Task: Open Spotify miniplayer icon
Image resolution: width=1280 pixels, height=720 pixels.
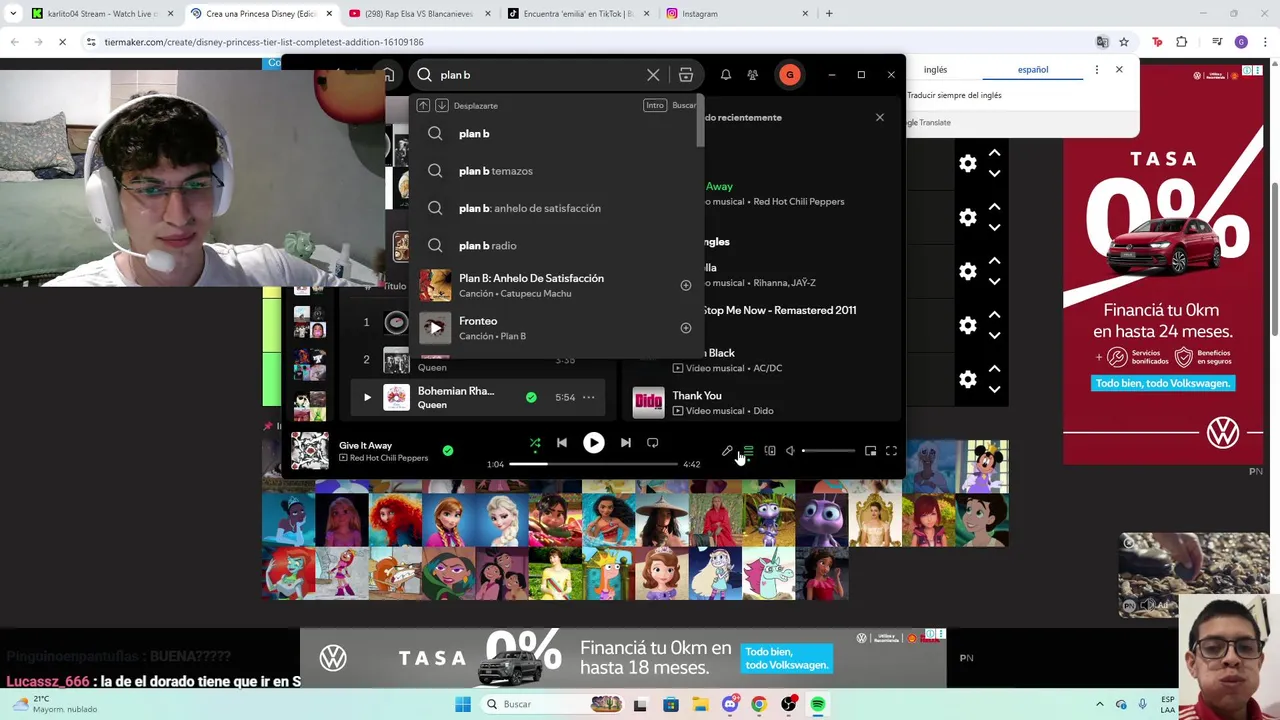Action: click(870, 451)
